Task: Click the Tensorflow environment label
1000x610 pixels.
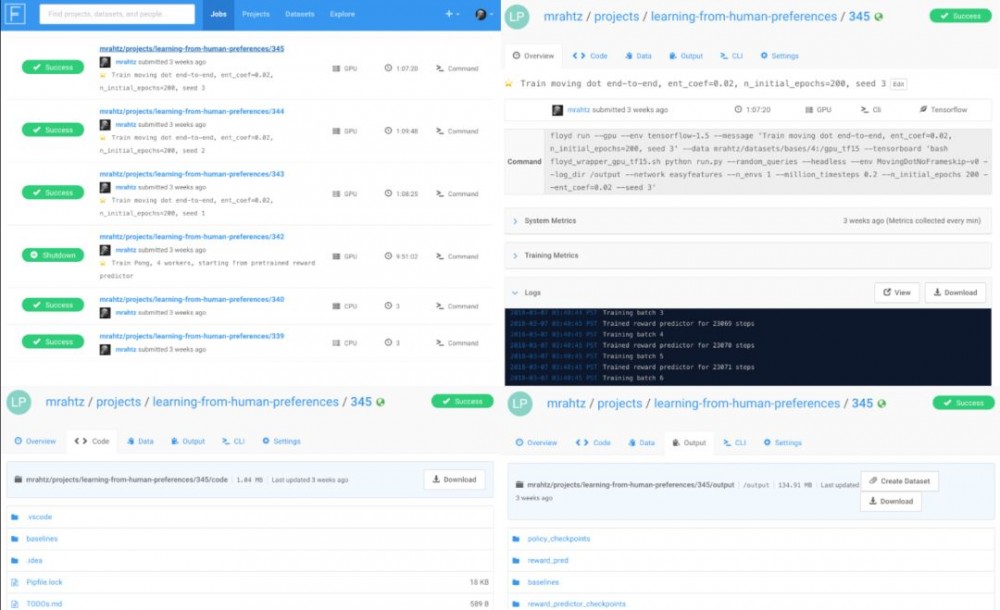Action: pos(943,110)
